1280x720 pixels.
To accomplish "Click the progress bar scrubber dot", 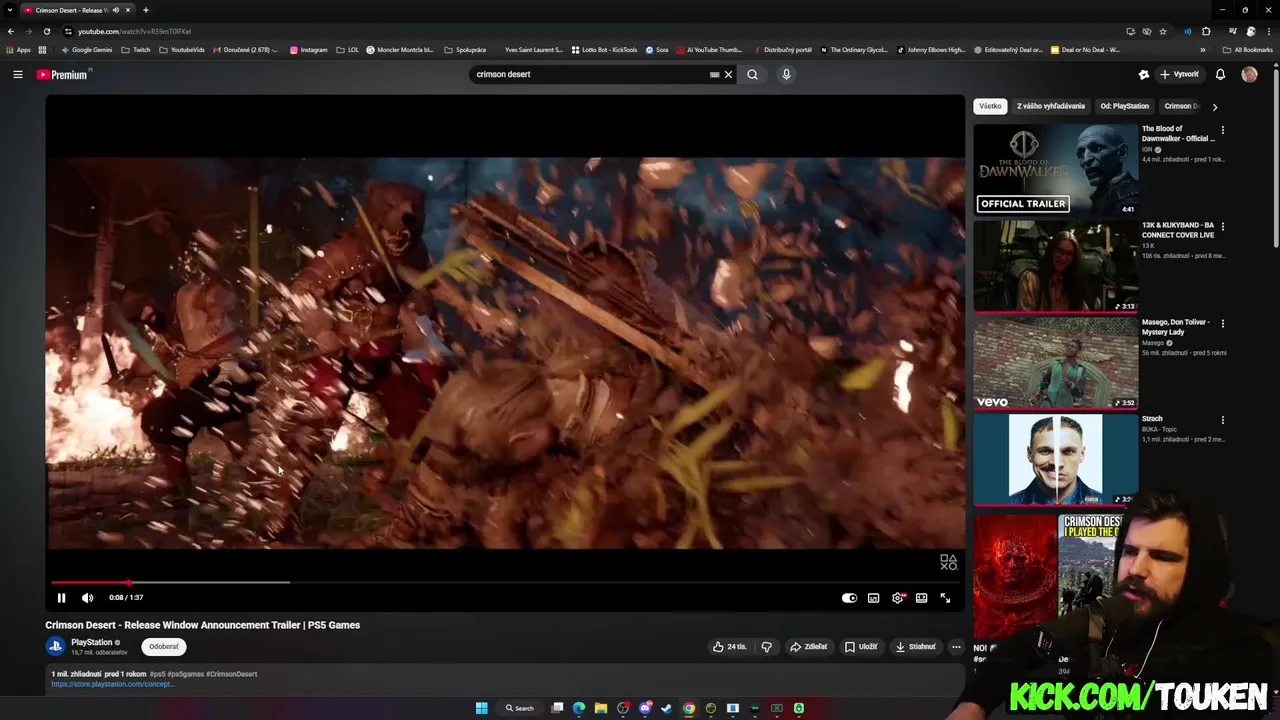I will click(128, 582).
